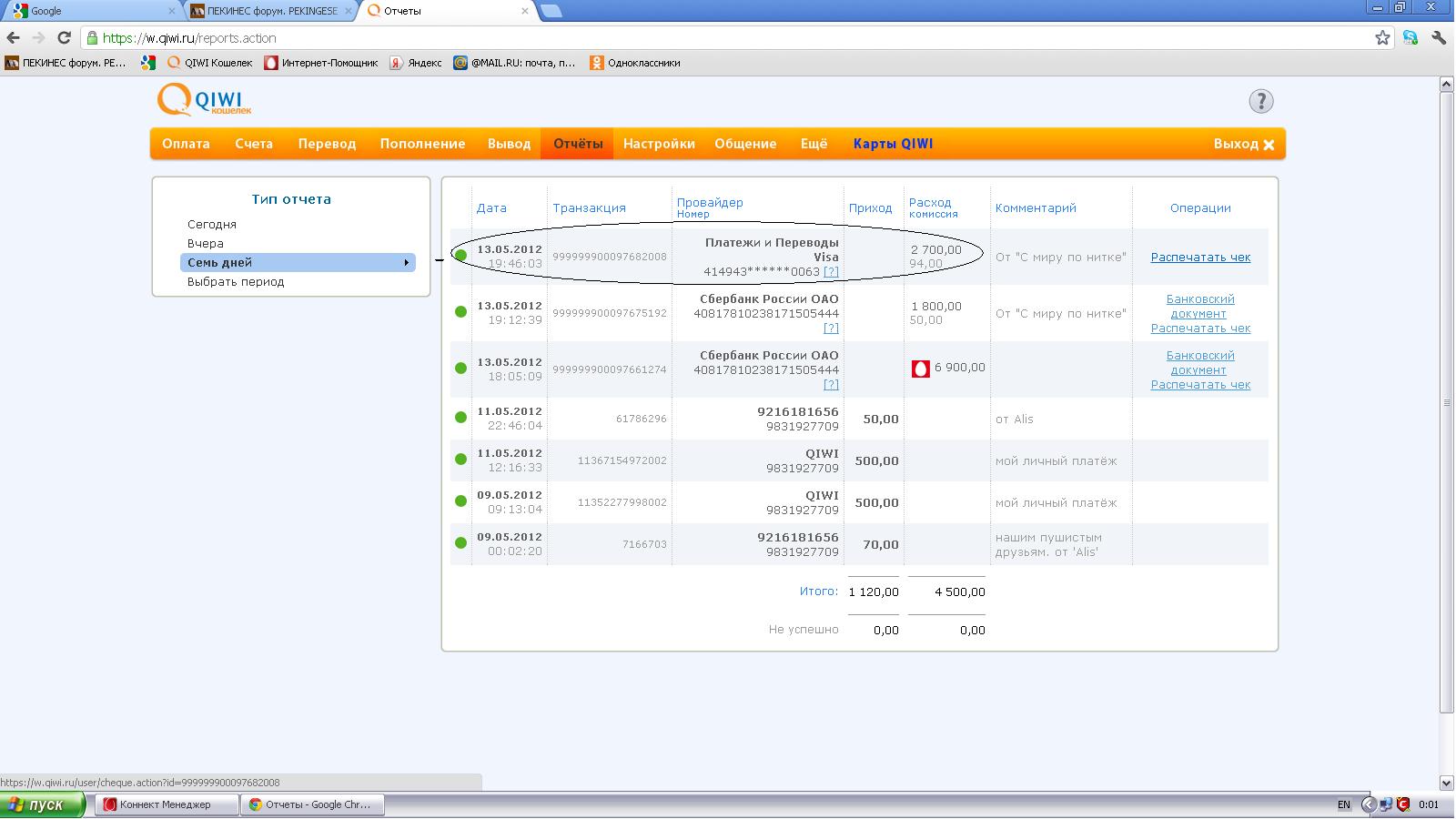This screenshot has height=819, width=1456.
Task: Click Распечатать чек for the 18:05:09 transaction
Action: (1200, 385)
